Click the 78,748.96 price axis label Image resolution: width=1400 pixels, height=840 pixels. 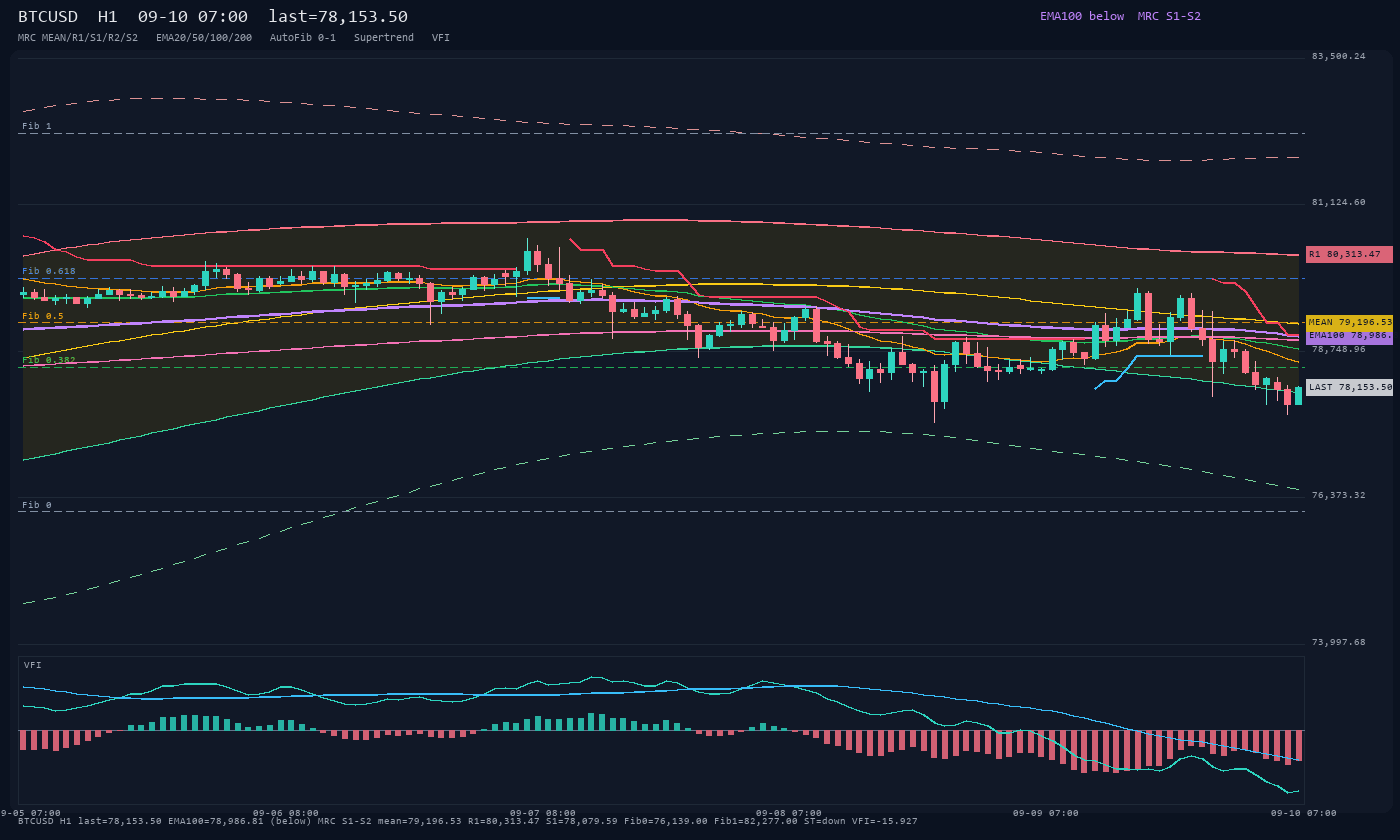pos(1338,349)
